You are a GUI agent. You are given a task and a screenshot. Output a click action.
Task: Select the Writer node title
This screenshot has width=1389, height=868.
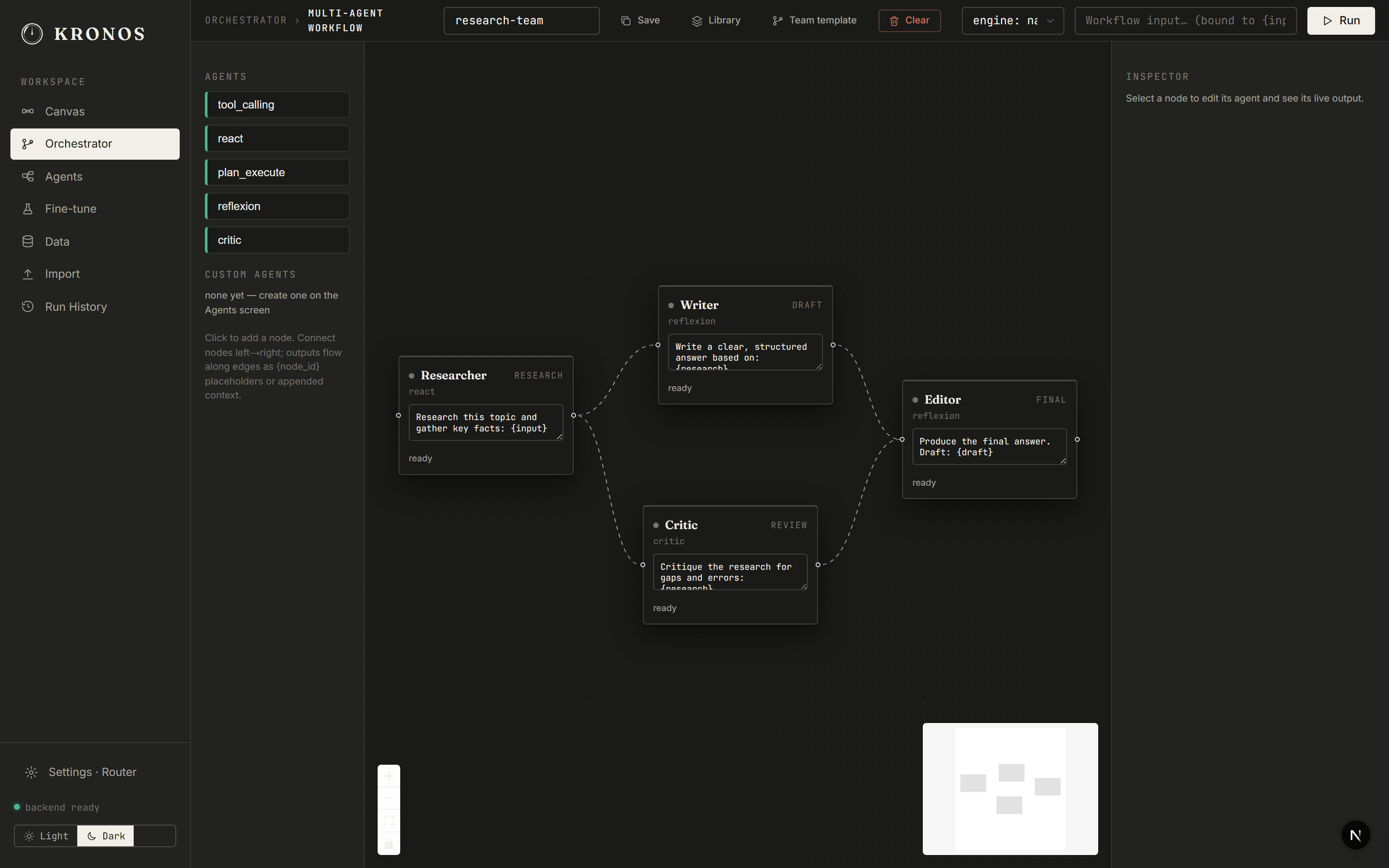(699, 305)
